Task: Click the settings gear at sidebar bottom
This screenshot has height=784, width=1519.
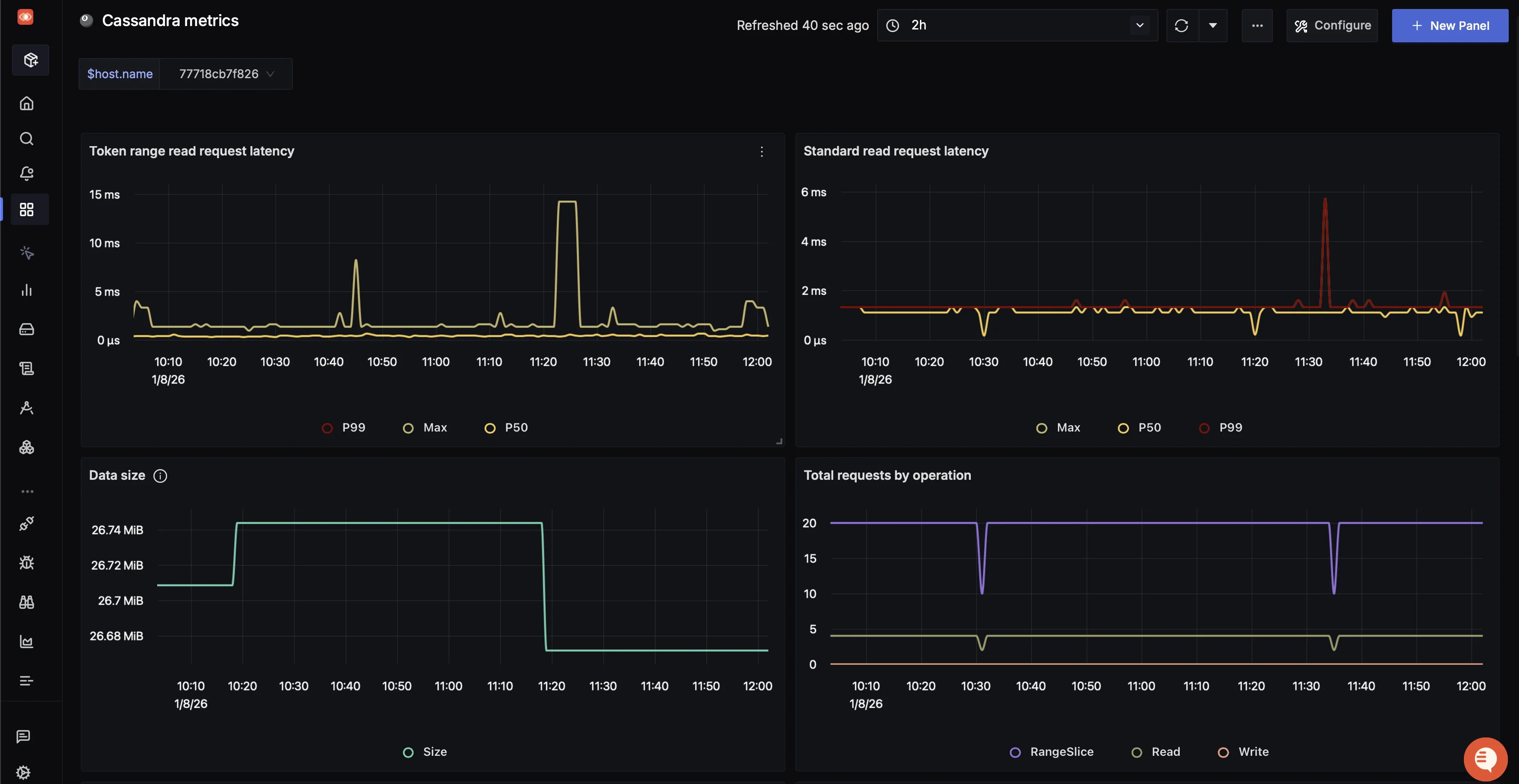Action: [24, 772]
